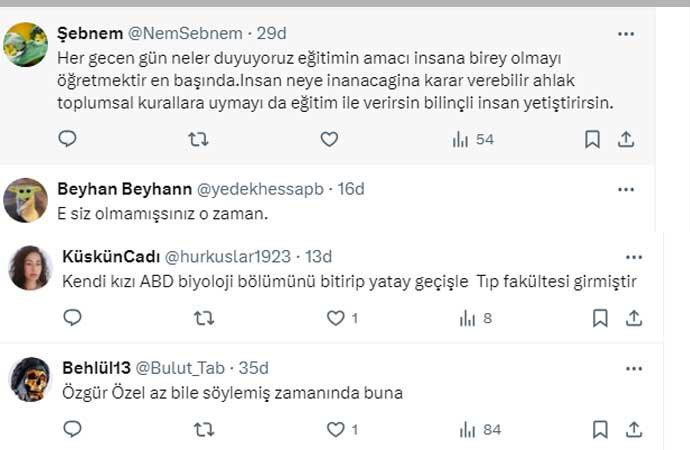Screen dimensions: 690x450
Task: Bookmark KüskünCadı's tweet
Action: (x=599, y=319)
